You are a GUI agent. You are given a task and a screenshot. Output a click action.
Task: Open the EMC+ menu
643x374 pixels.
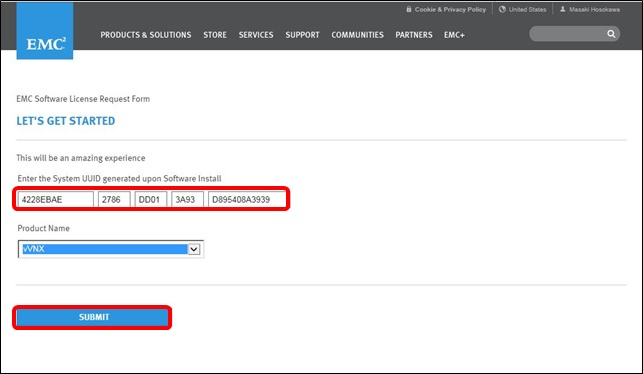tap(454, 35)
